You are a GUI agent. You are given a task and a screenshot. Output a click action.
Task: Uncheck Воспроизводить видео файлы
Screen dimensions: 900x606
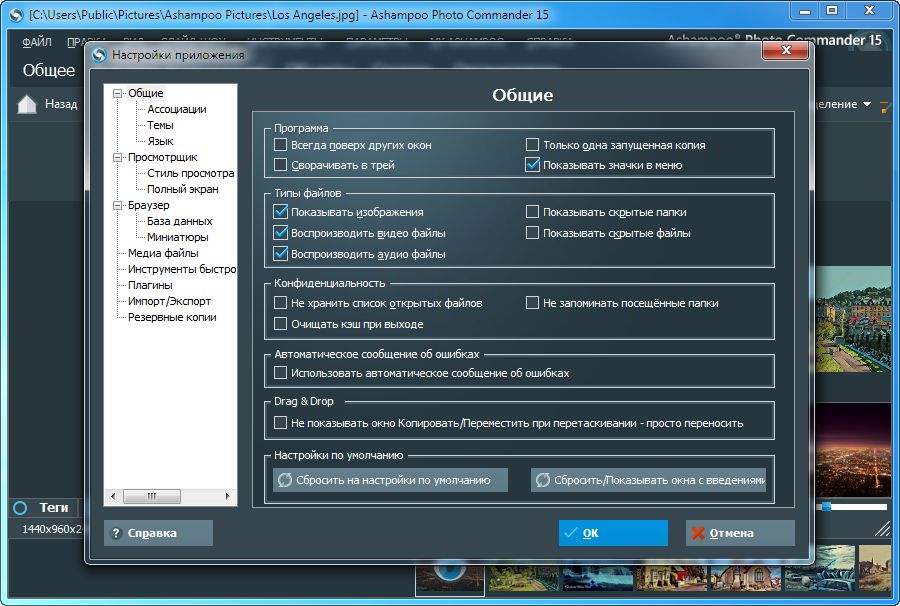point(281,233)
